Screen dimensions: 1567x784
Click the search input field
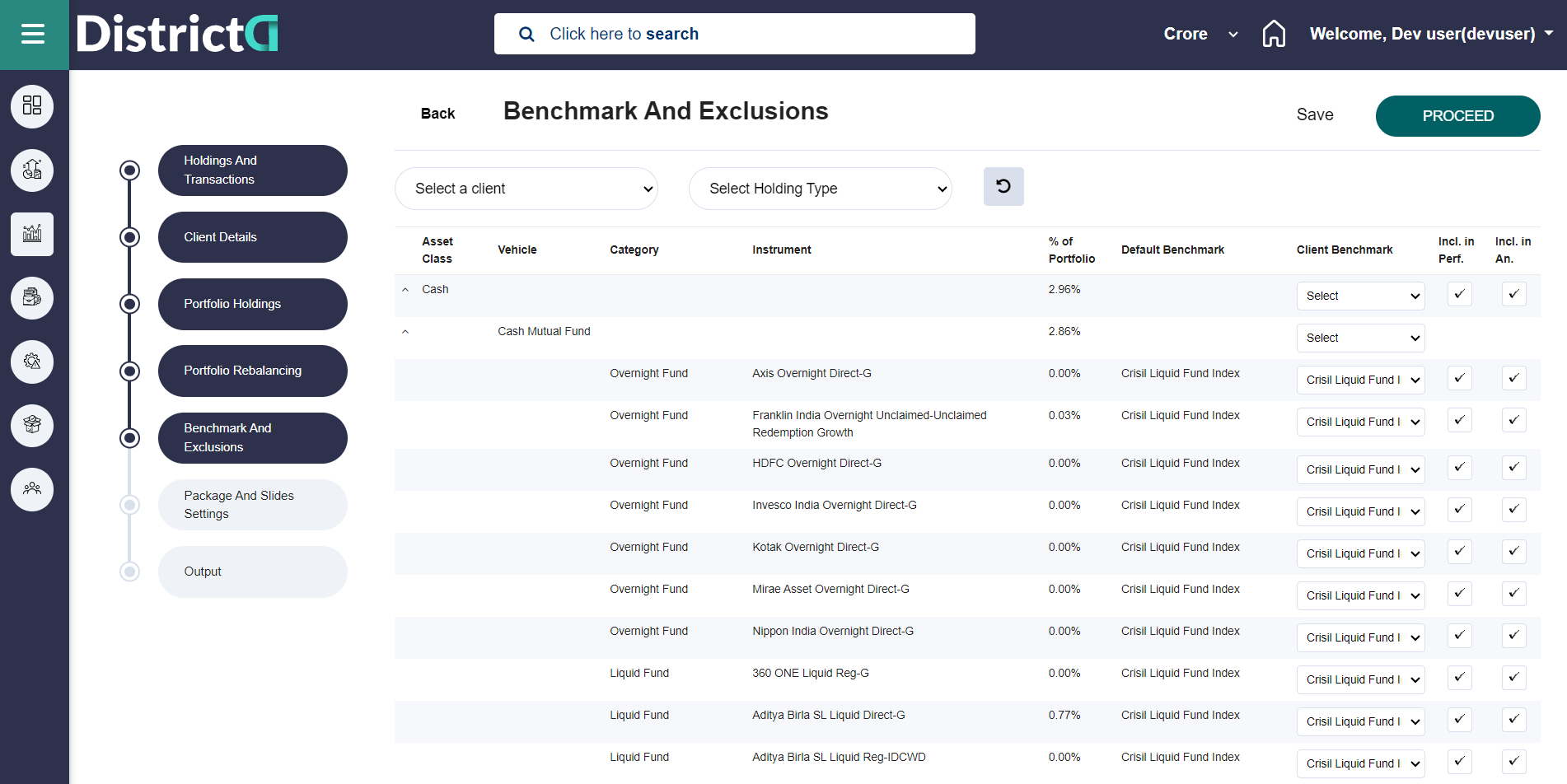pyautogui.click(x=735, y=34)
